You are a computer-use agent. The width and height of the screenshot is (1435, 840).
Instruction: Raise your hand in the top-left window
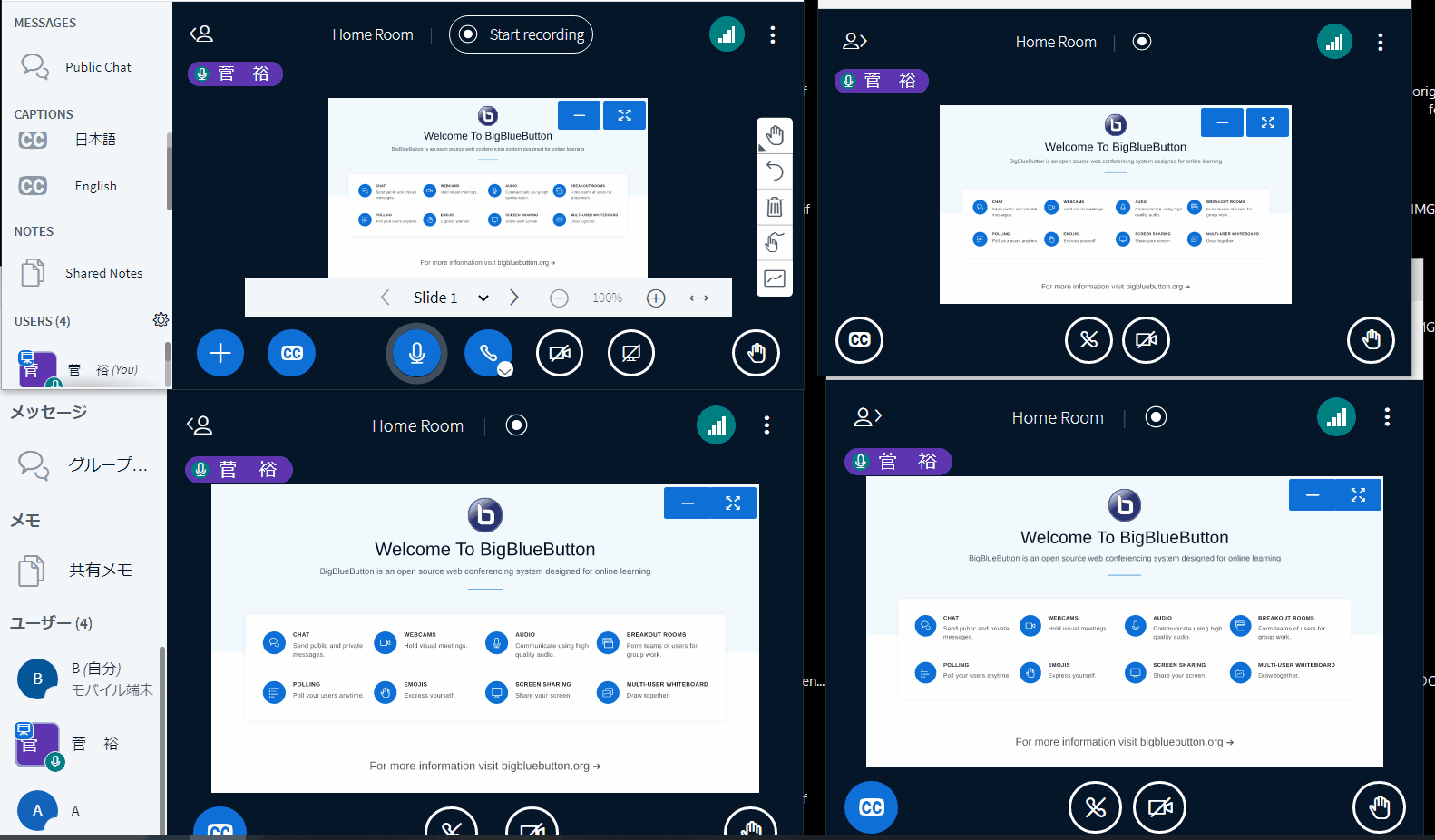click(756, 353)
